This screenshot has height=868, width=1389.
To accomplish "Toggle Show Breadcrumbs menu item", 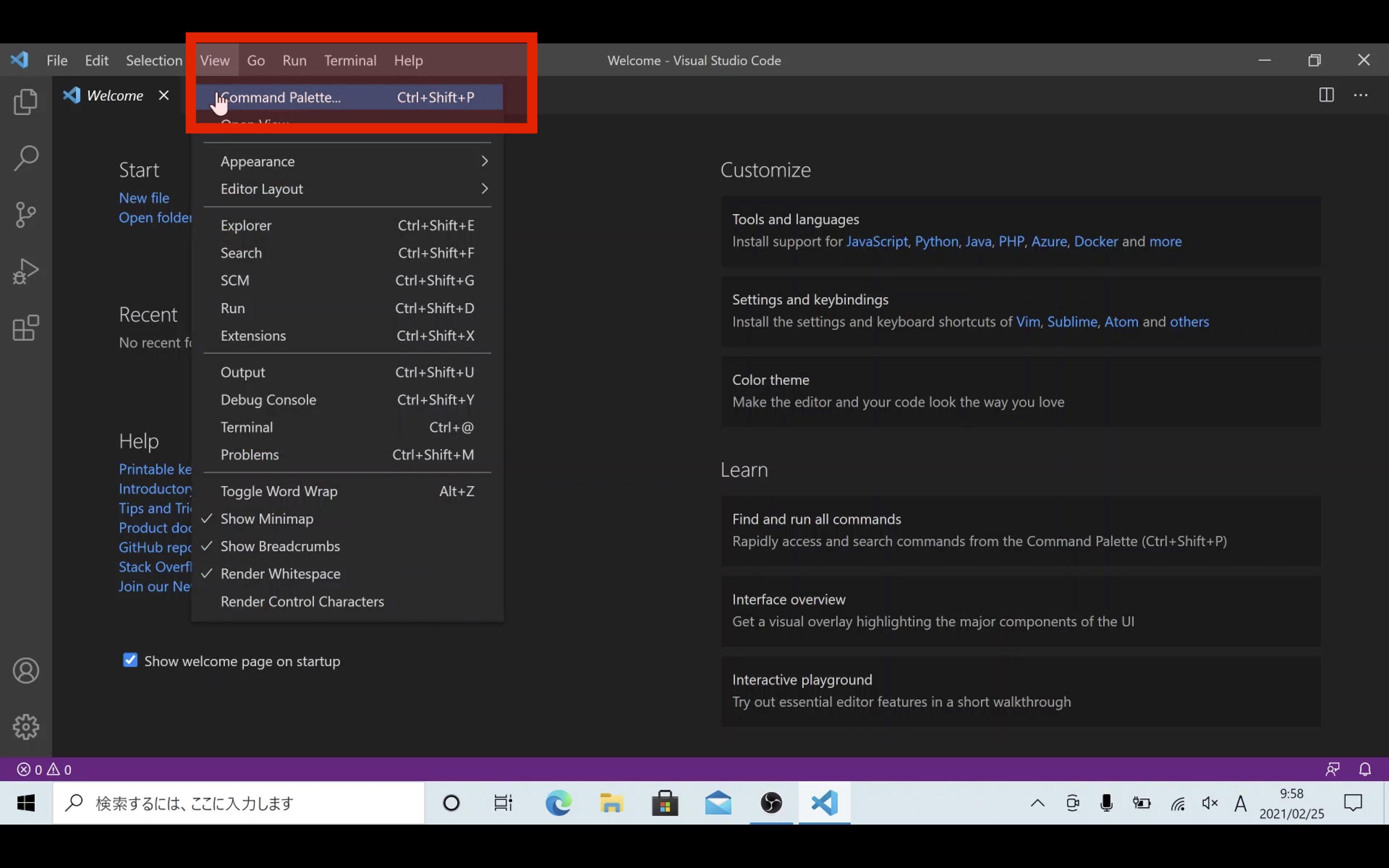I will pyautogui.click(x=347, y=547).
